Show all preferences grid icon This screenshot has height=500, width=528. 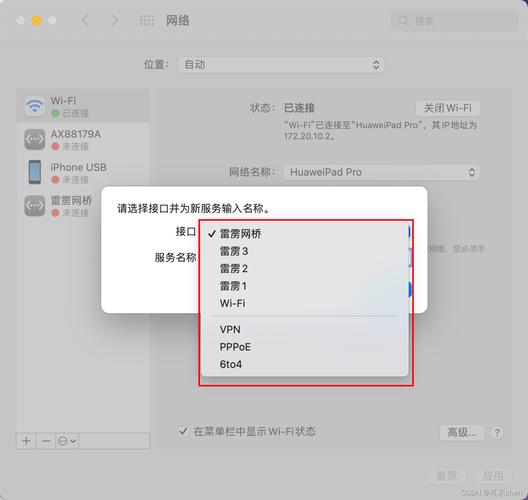click(x=146, y=21)
